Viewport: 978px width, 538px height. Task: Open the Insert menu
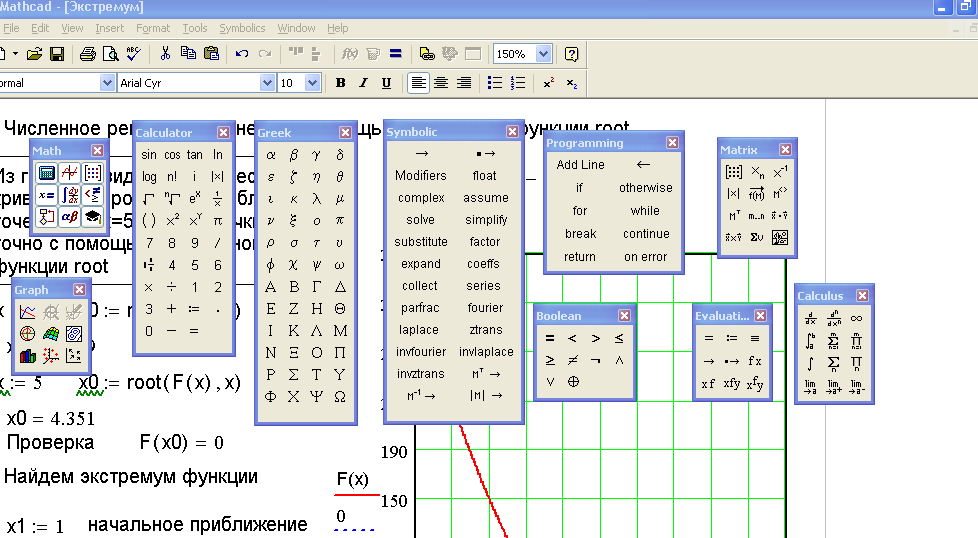(109, 28)
